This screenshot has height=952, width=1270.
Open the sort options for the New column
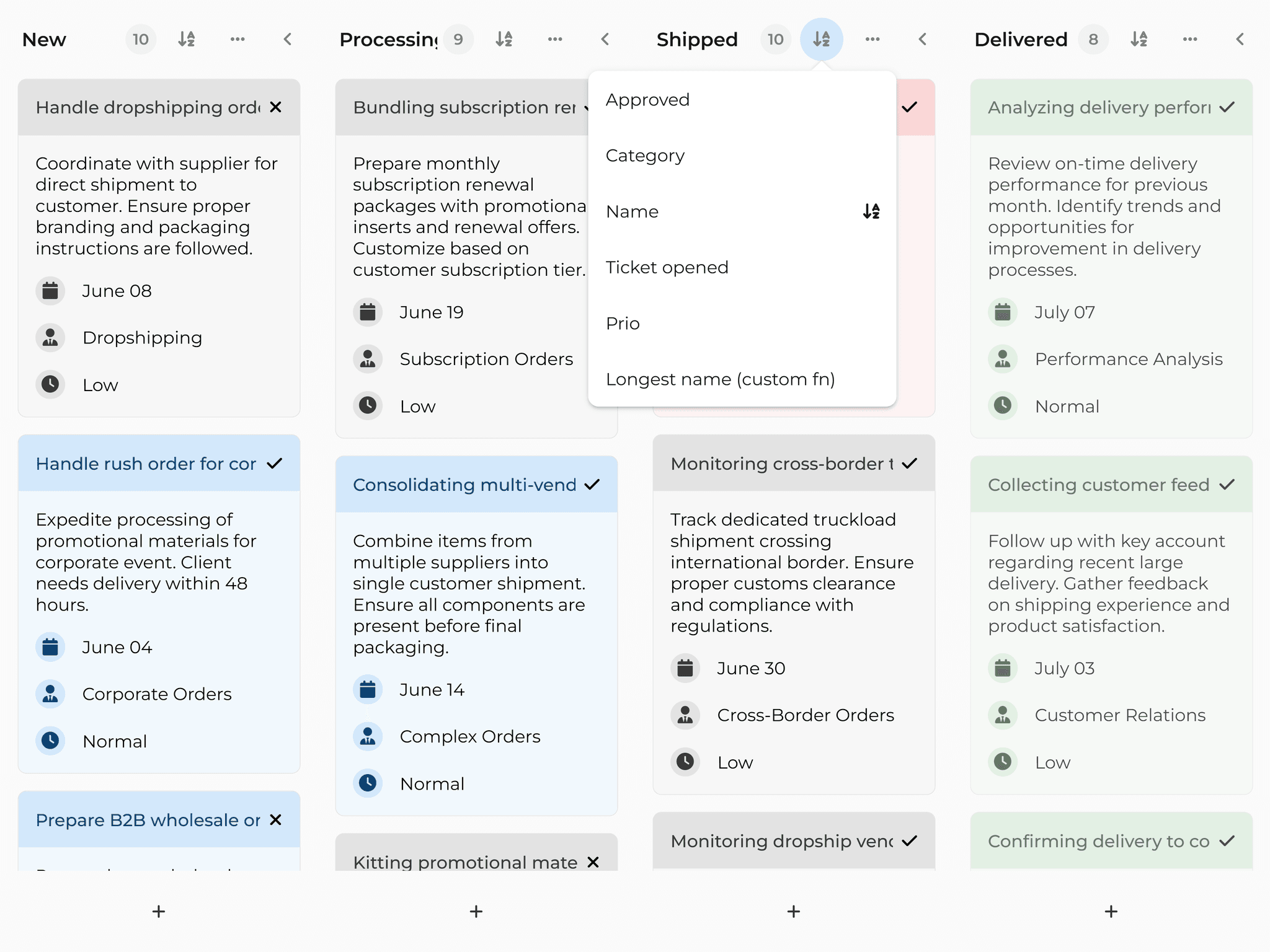[x=187, y=38]
